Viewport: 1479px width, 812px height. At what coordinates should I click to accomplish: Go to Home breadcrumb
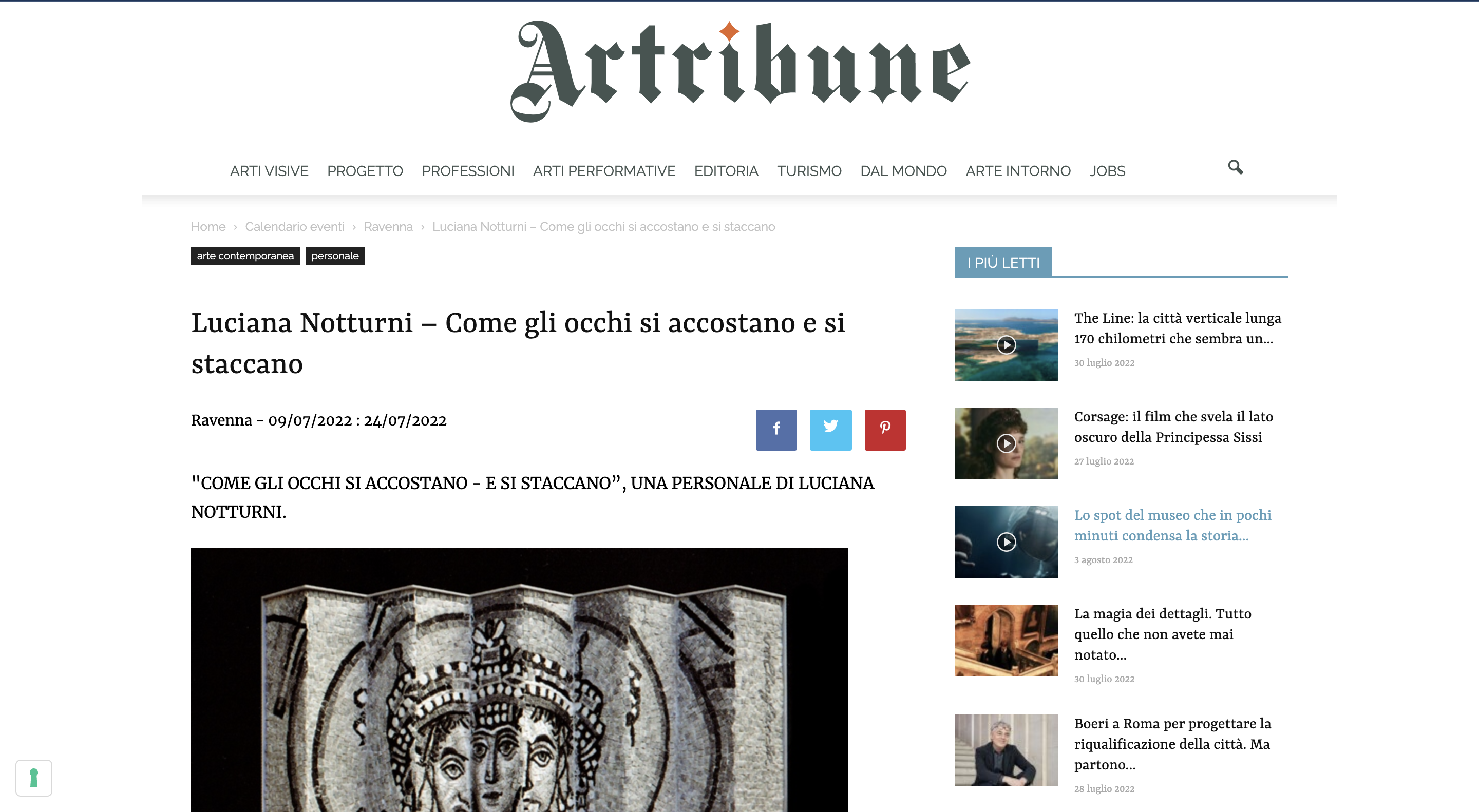(x=208, y=227)
